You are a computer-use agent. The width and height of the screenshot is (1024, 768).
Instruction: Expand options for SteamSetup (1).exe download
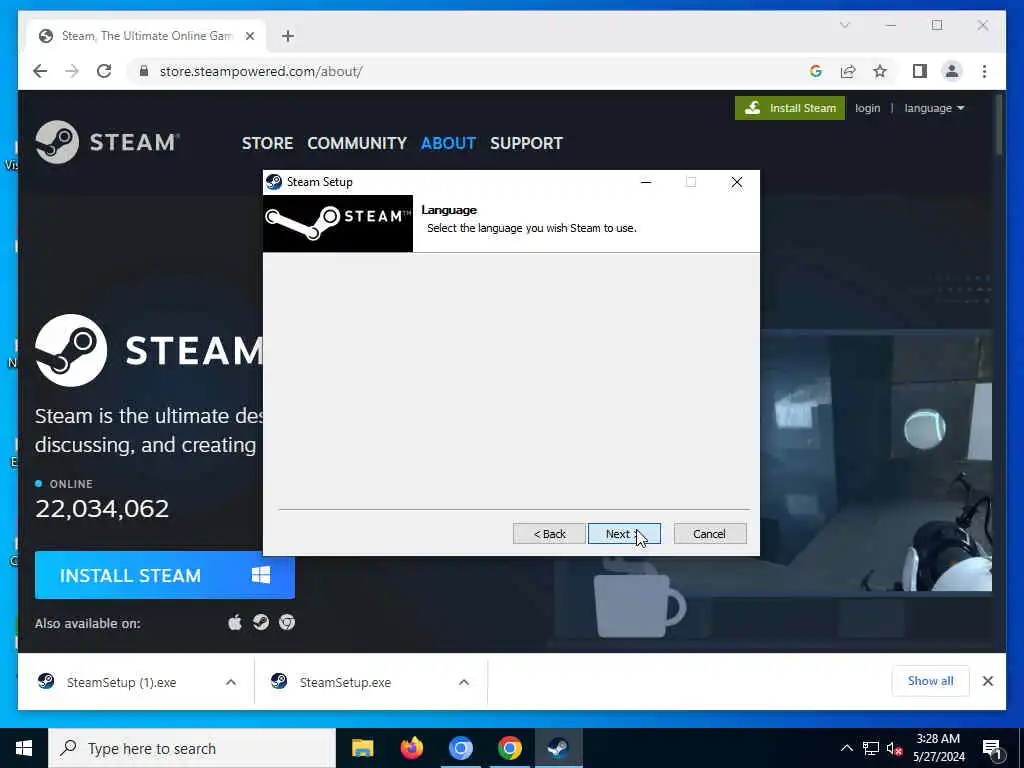pyautogui.click(x=231, y=682)
